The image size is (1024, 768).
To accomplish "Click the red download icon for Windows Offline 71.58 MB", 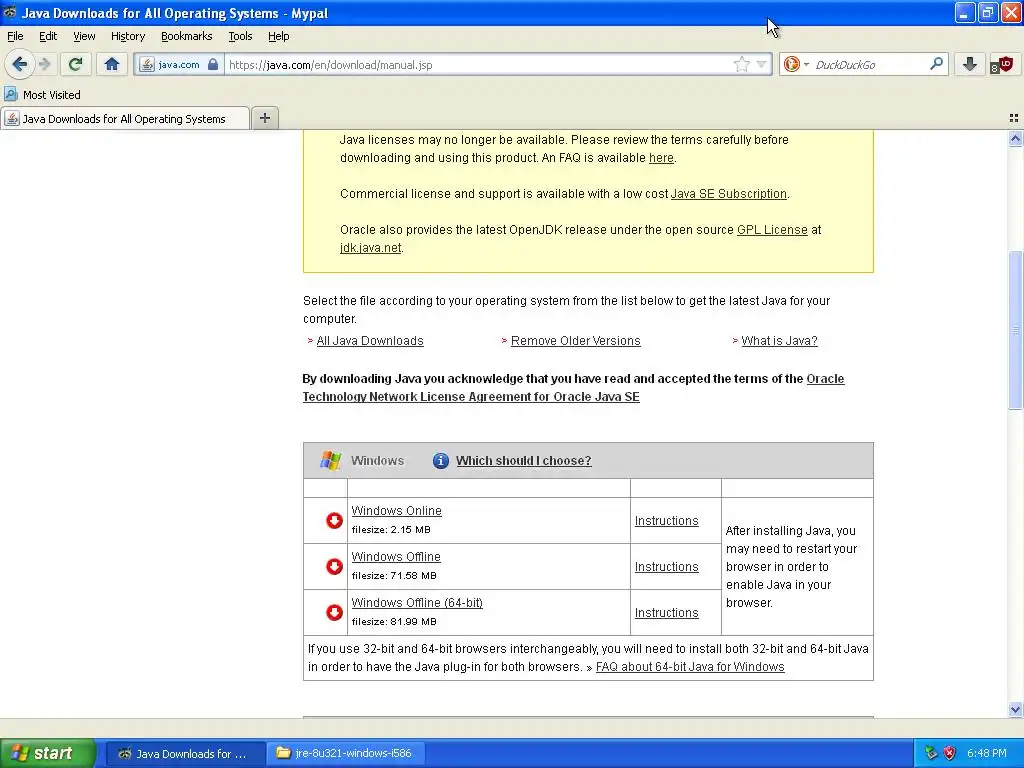I will click(x=334, y=566).
